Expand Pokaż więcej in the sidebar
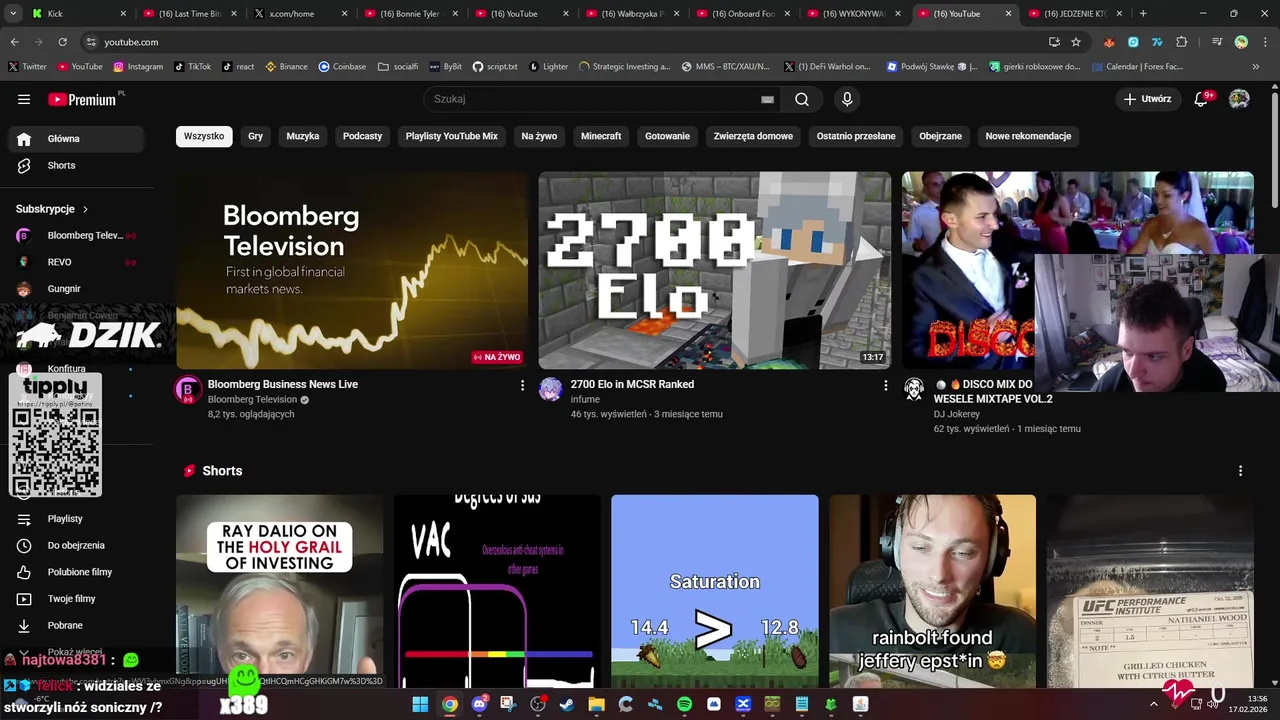This screenshot has height=720, width=1280. (77, 652)
